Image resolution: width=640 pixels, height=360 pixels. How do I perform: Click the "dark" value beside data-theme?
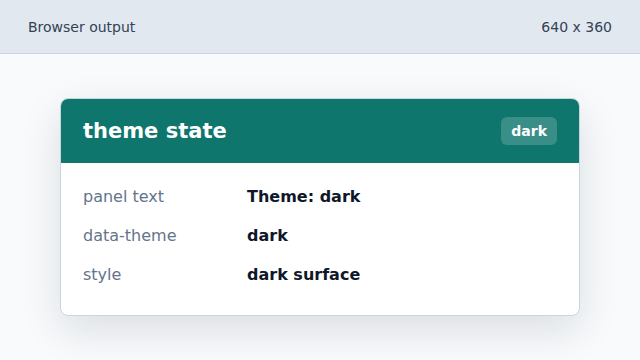(x=267, y=236)
